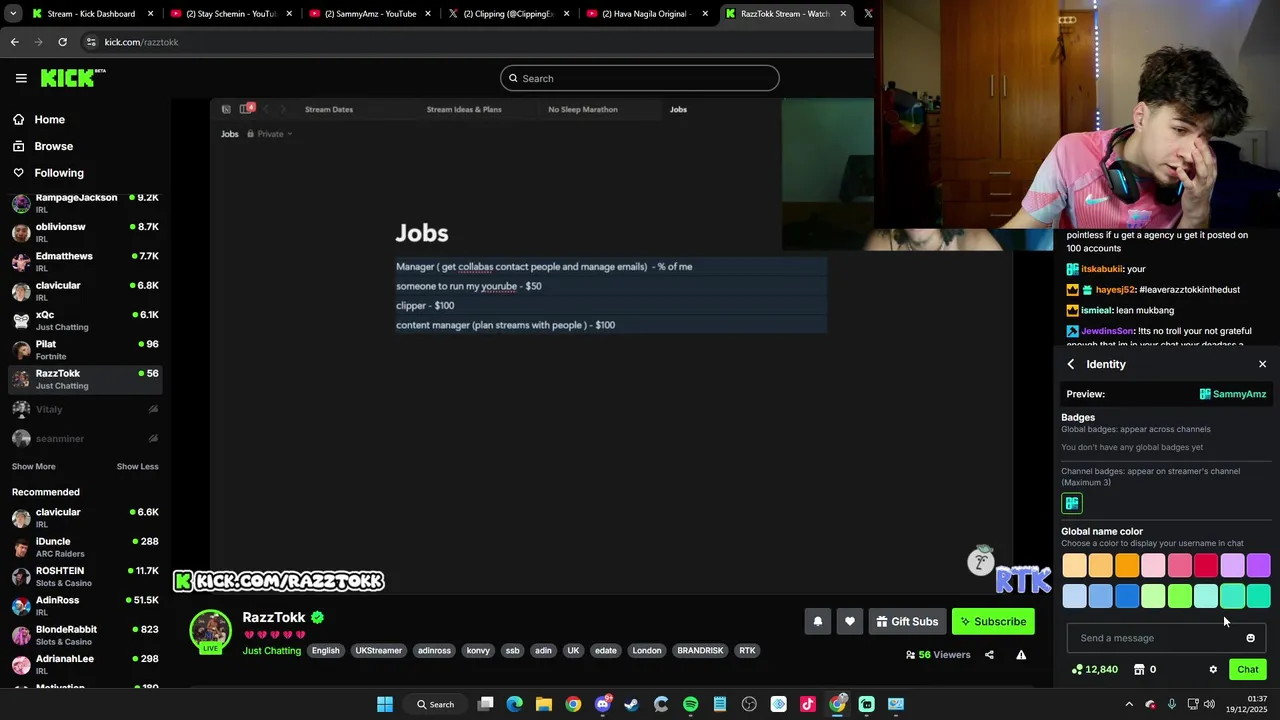Select the London tag
This screenshot has width=1280, height=720.
click(647, 650)
